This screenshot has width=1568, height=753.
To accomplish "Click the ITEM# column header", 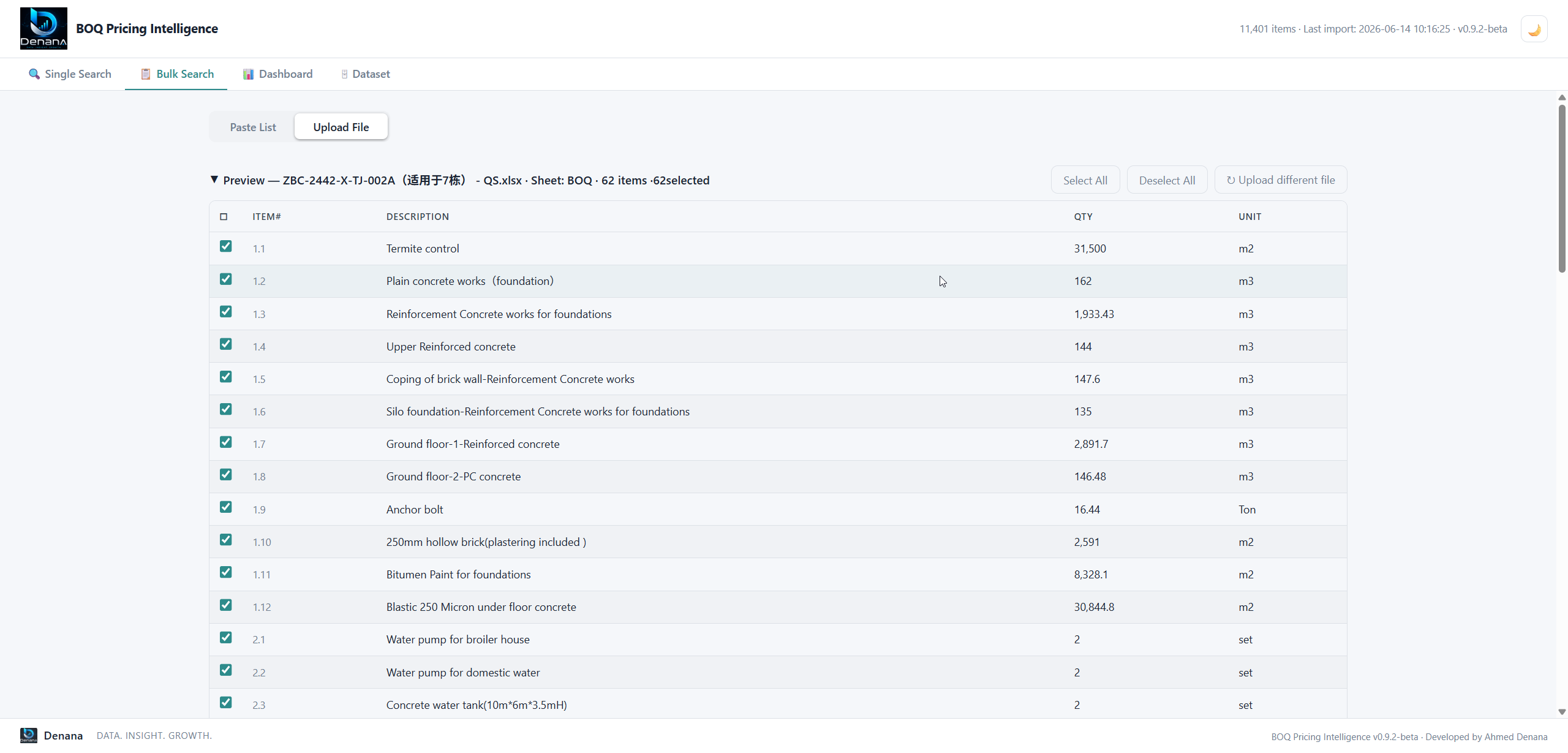I will point(266,217).
